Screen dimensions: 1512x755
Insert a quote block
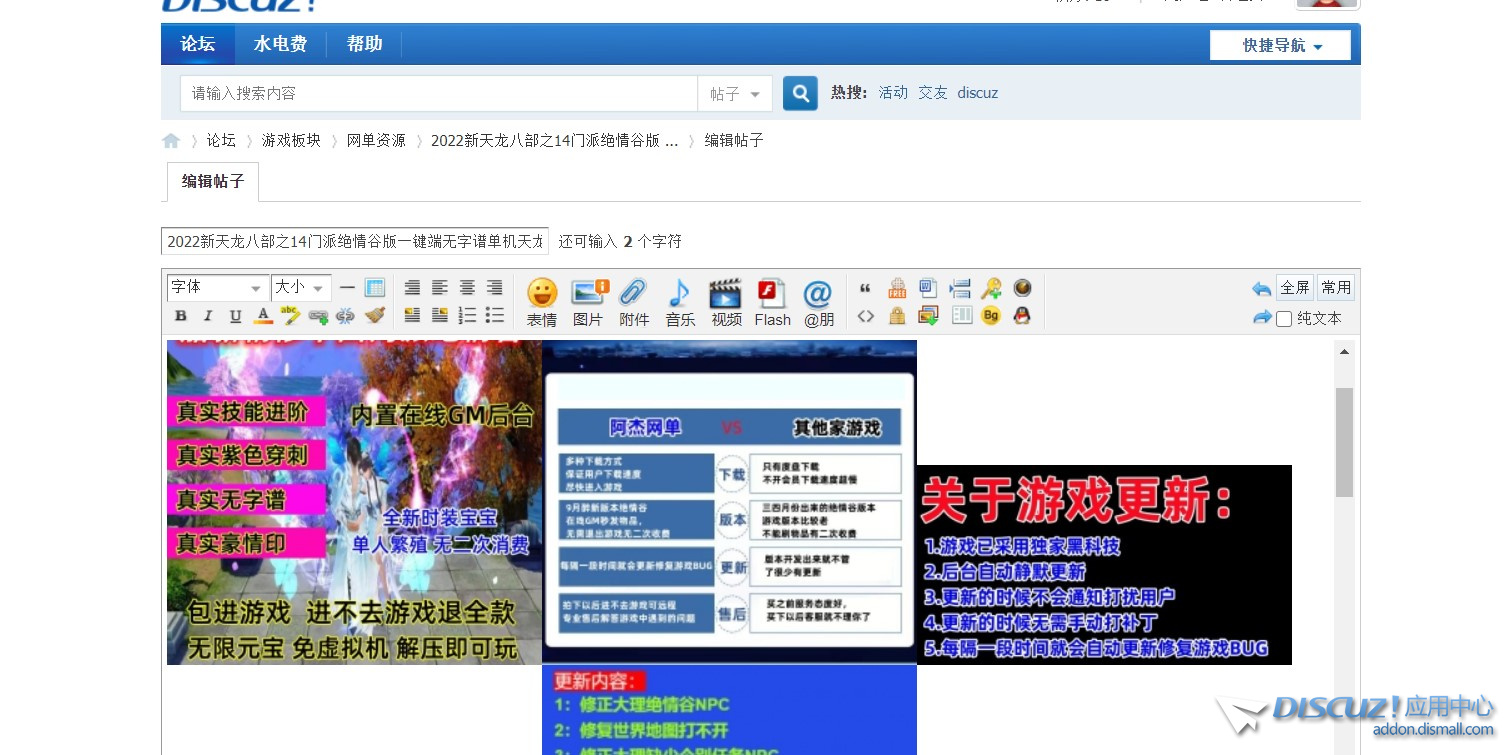(x=865, y=288)
